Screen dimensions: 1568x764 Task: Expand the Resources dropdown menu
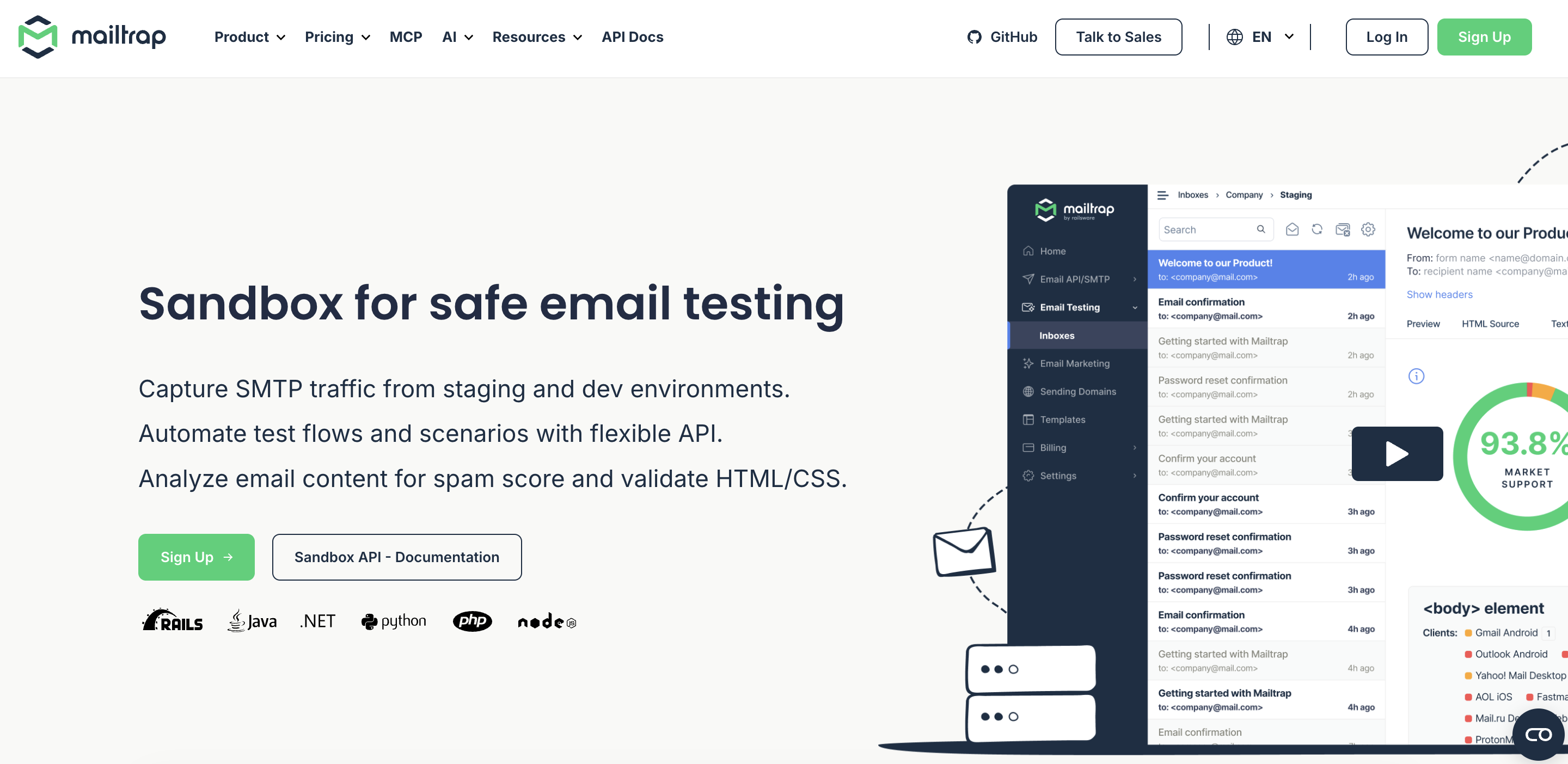(x=537, y=37)
